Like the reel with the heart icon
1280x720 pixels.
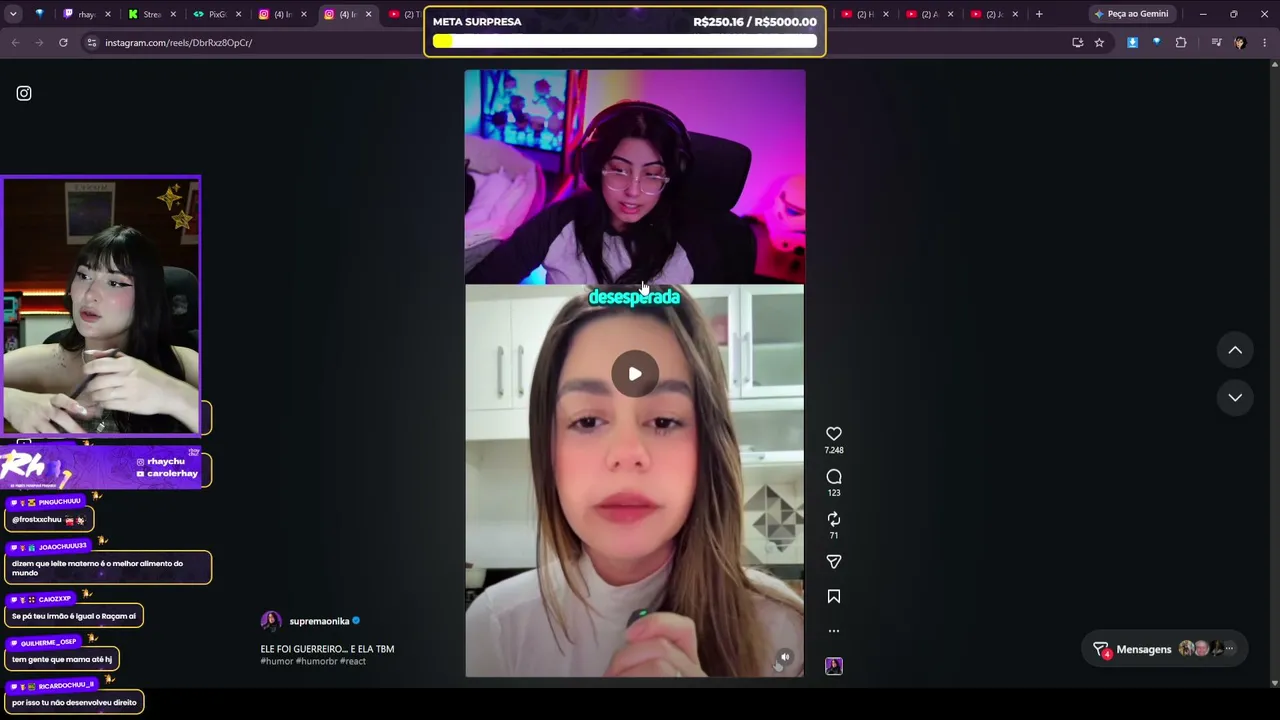834,433
